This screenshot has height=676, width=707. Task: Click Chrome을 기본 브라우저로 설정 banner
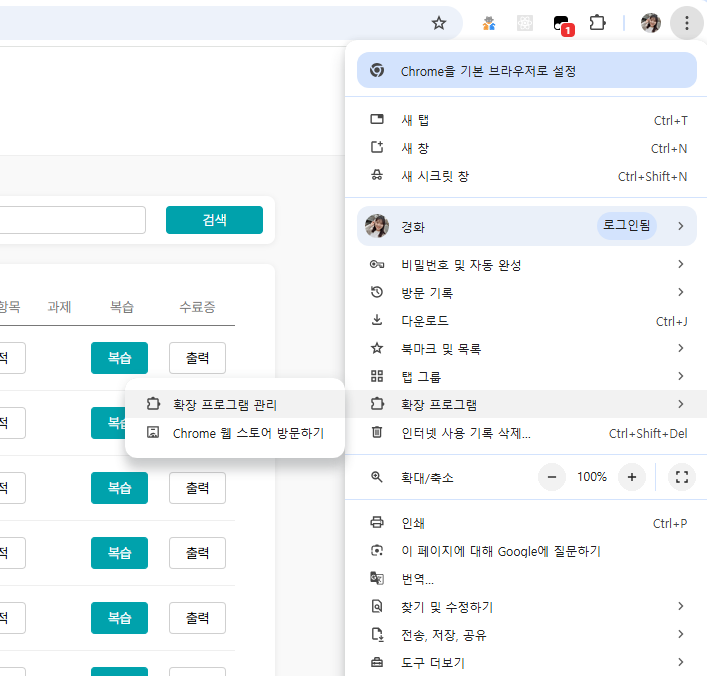click(526, 71)
